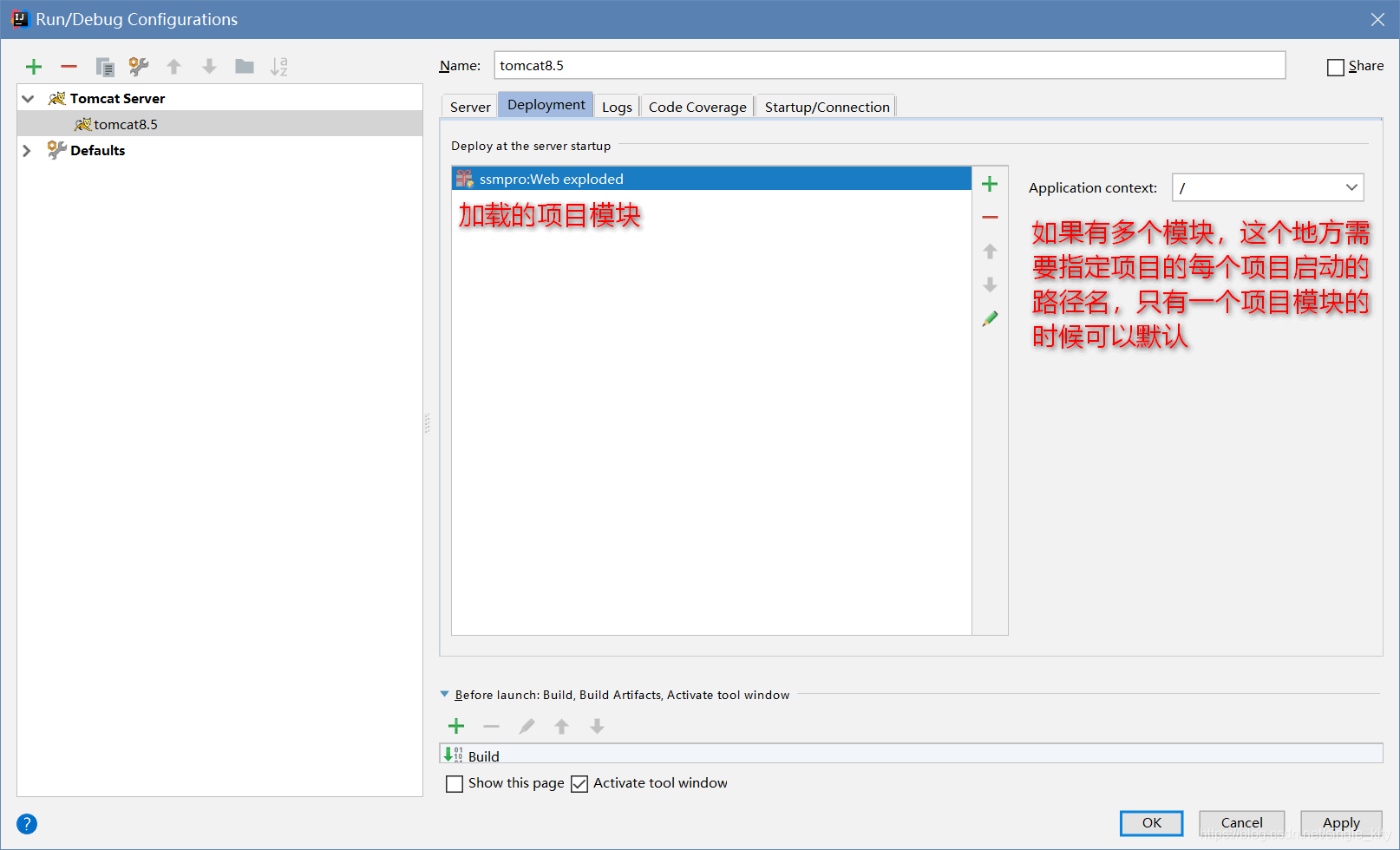Select the Deployment tab
Screen dimensions: 1400x850
pos(546,105)
